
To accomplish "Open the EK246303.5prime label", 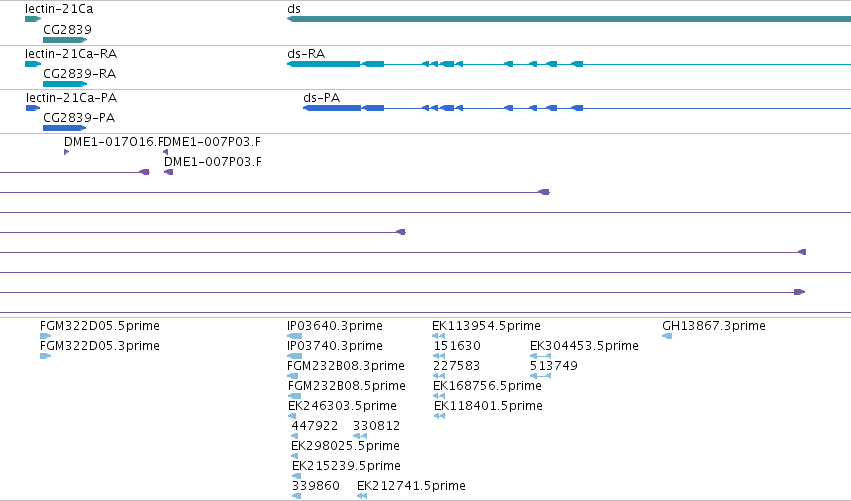I will (342, 405).
